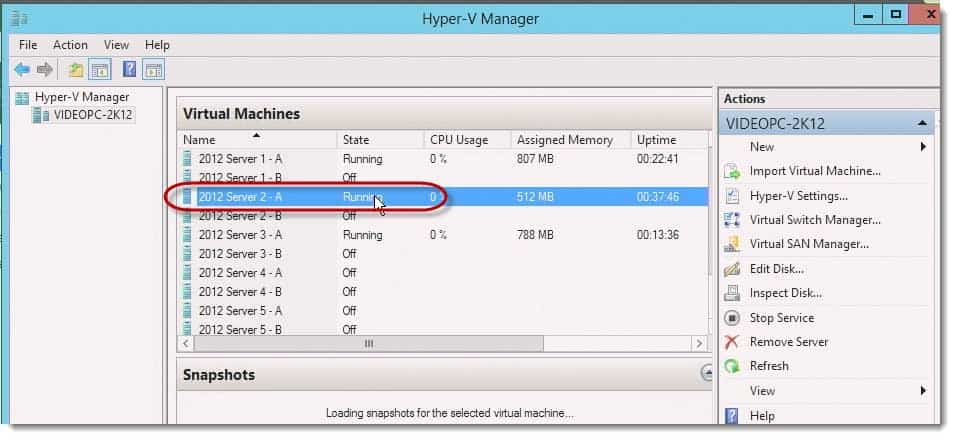955x439 pixels.
Task: Click the right arrow of horizontal scrollbar
Action: [x=699, y=344]
